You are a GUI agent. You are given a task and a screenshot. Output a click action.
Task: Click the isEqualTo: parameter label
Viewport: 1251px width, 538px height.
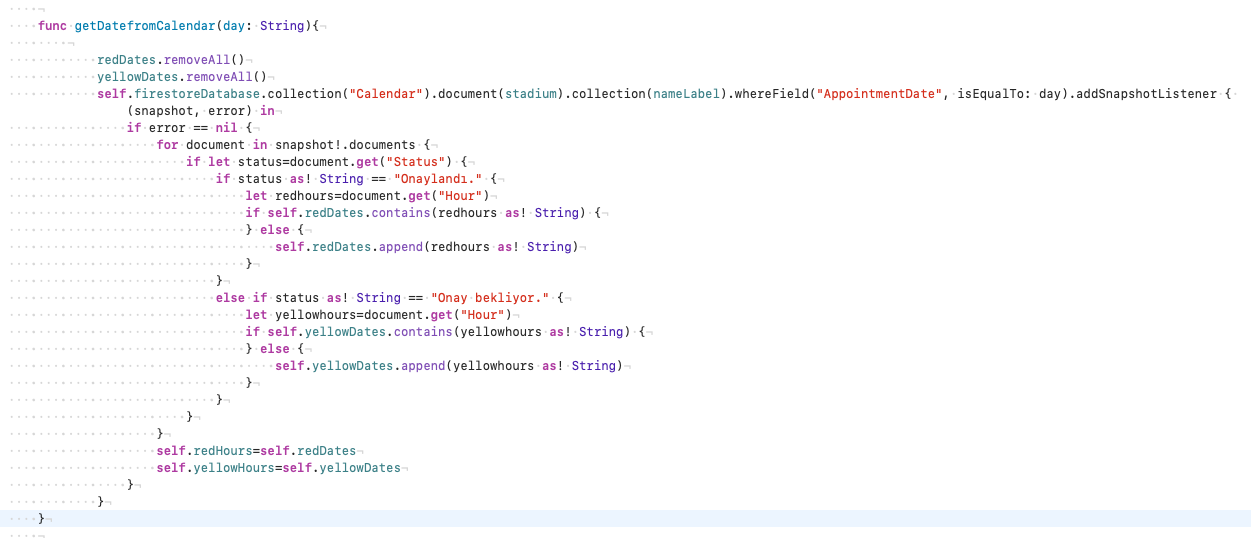click(x=993, y=93)
